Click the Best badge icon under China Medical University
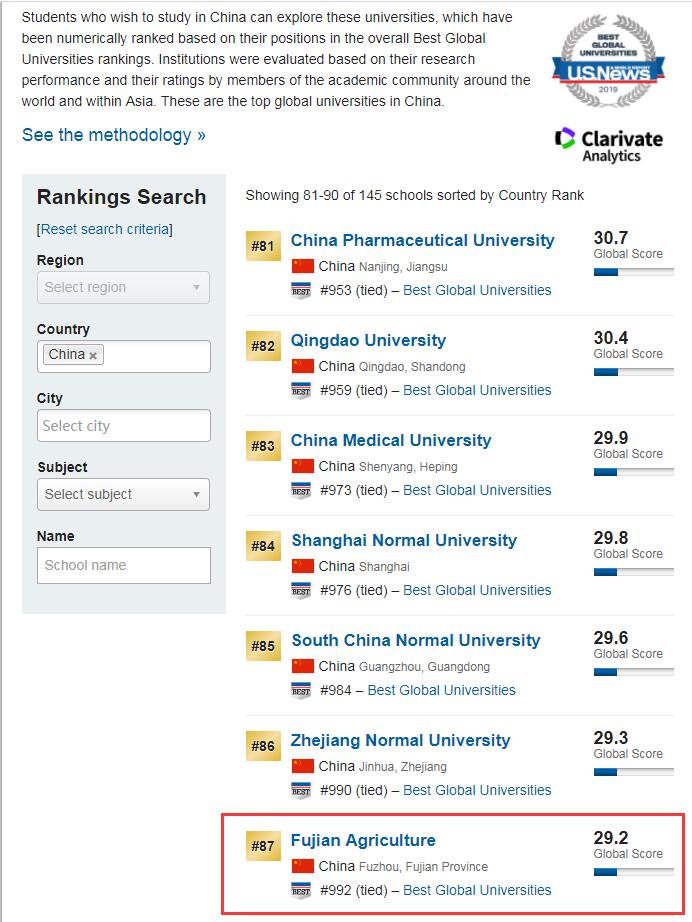The width and height of the screenshot is (692, 922). tap(301, 490)
